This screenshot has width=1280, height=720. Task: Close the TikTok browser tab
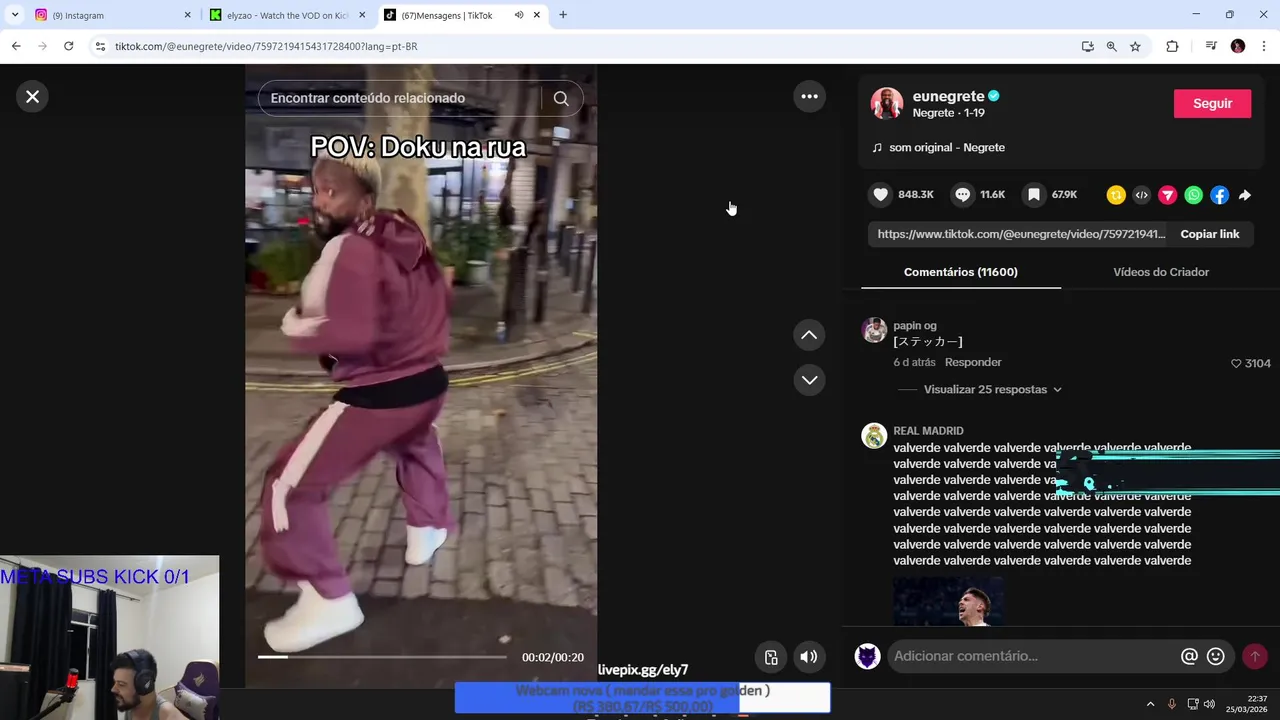click(537, 15)
